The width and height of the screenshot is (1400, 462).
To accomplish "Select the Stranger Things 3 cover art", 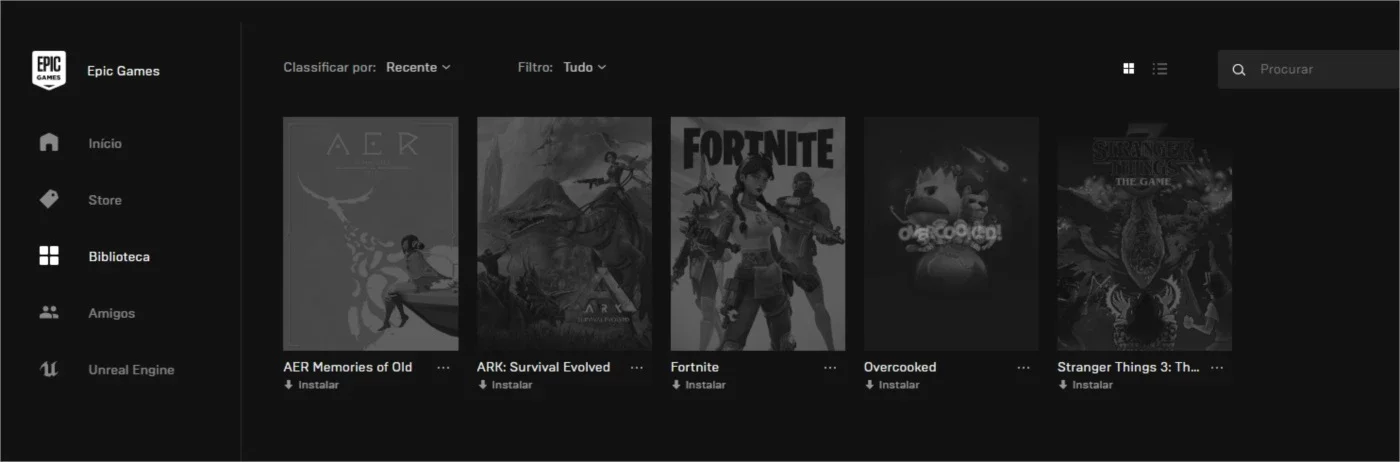I will click(x=1145, y=234).
